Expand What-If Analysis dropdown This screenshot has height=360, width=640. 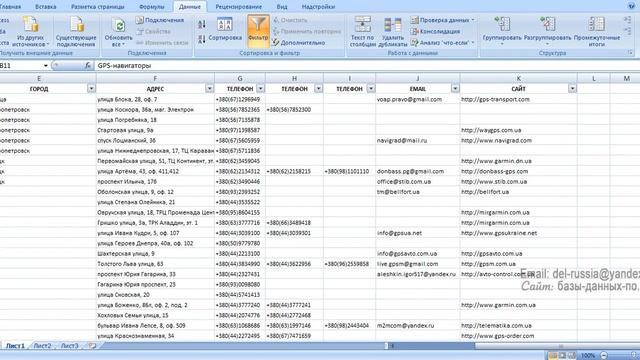(473, 42)
